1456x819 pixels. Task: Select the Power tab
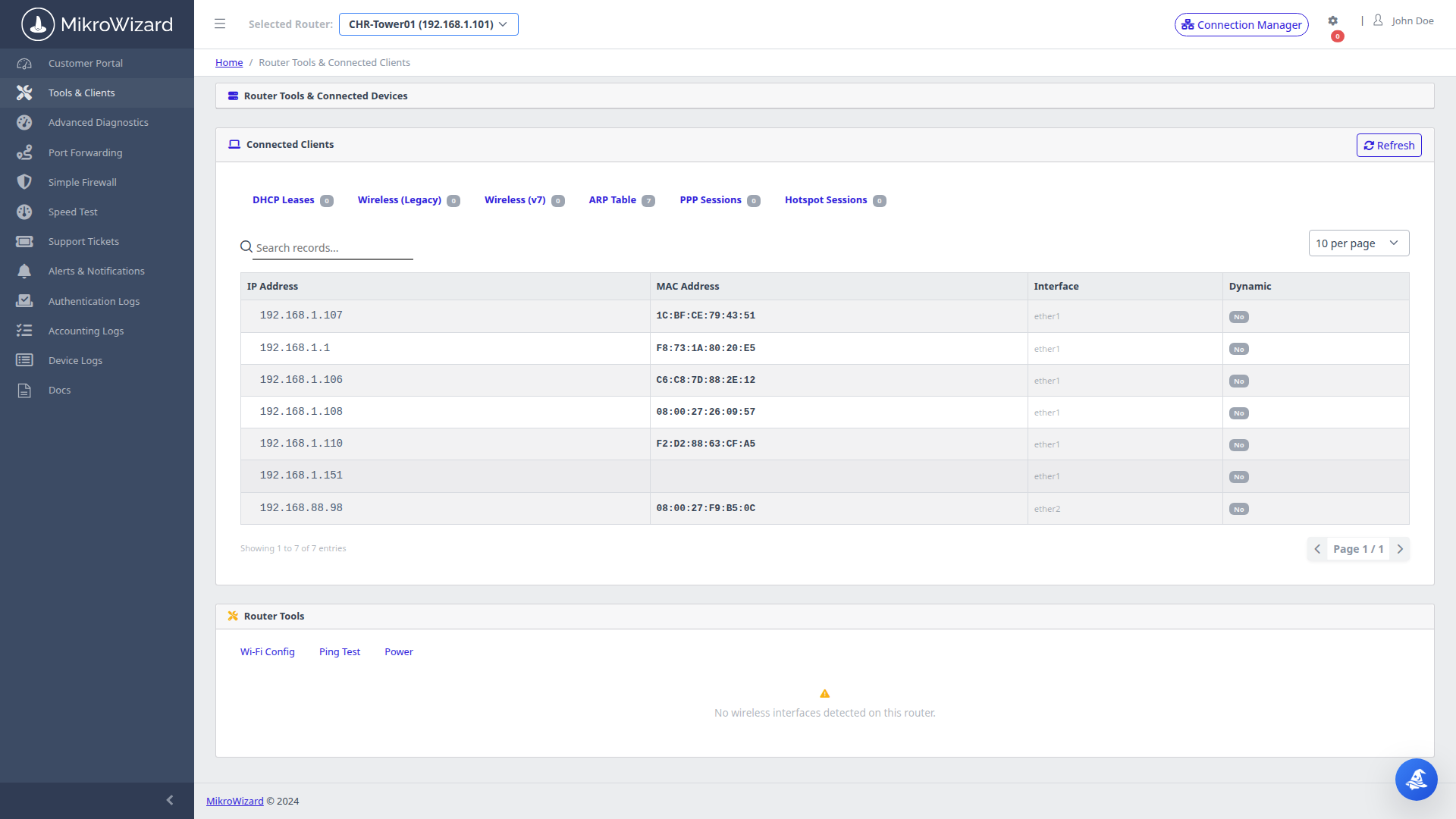tap(399, 652)
